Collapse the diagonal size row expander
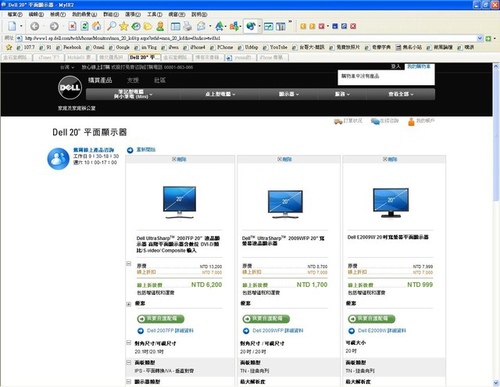 point(129,342)
